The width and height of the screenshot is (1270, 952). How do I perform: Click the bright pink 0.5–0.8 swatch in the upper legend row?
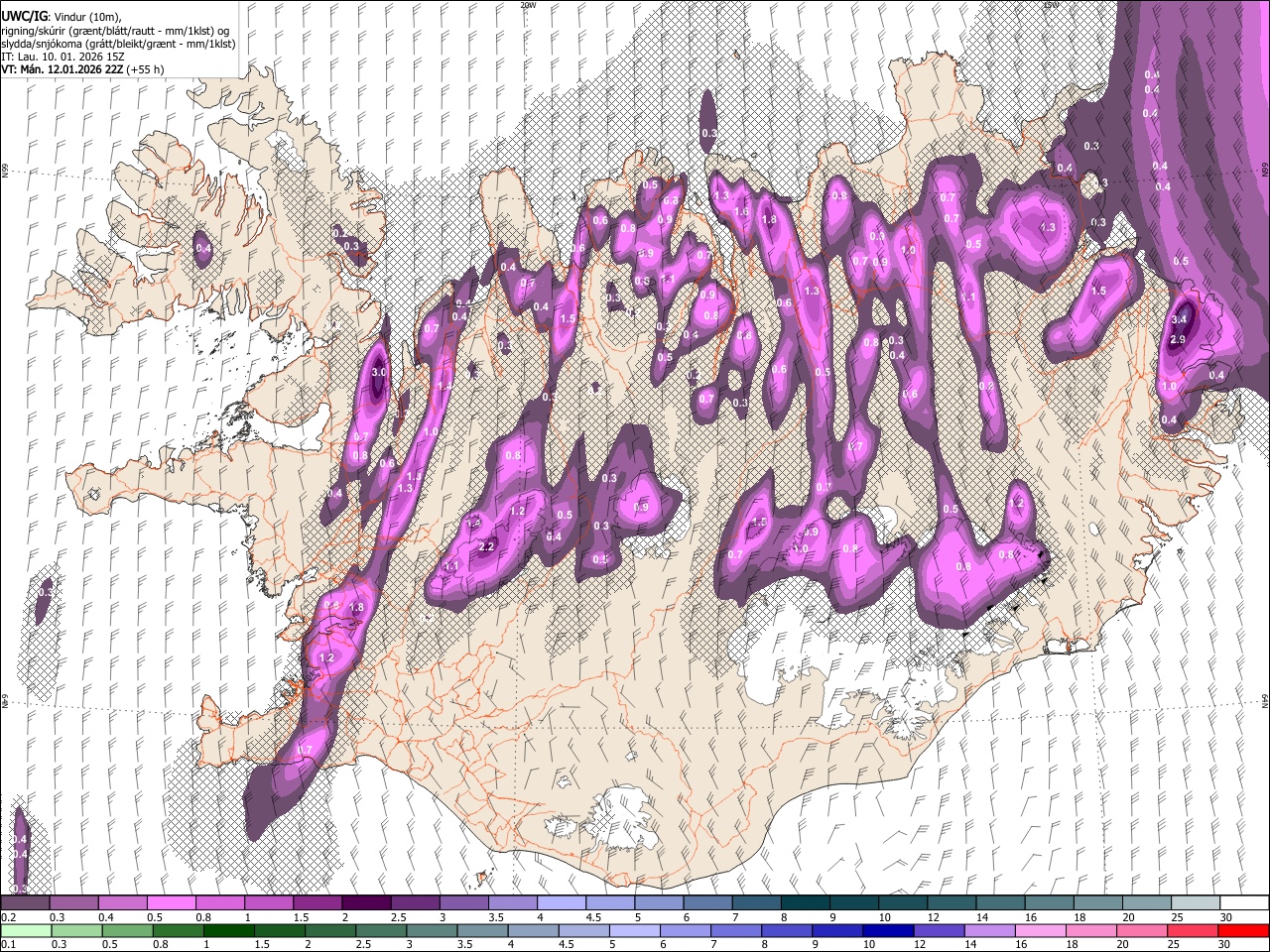[171, 903]
